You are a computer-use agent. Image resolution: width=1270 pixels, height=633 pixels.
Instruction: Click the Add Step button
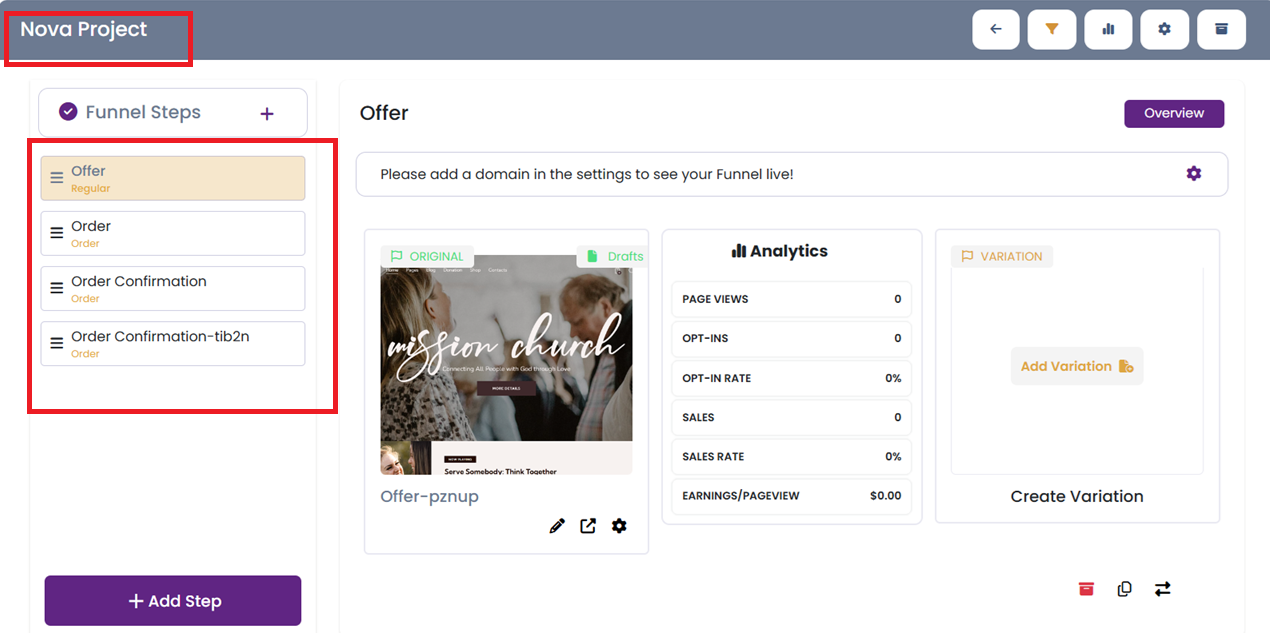click(173, 601)
